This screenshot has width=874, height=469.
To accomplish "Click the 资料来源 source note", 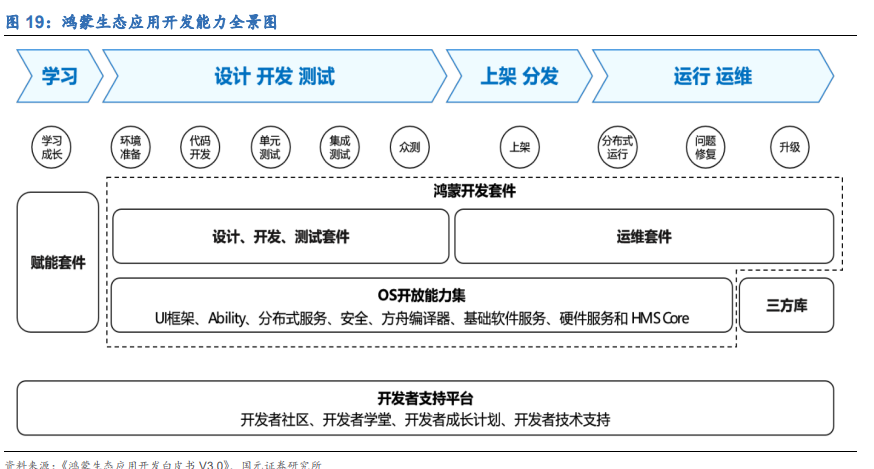I will [x=163, y=464].
